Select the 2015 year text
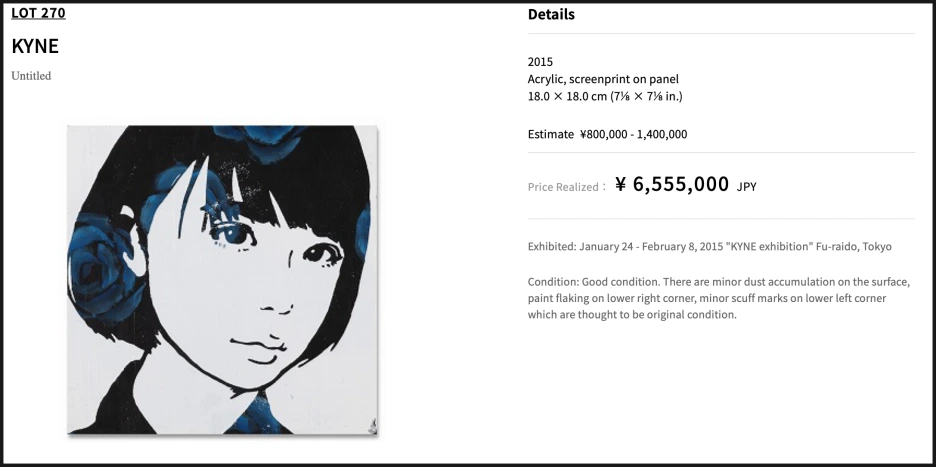The image size is (936, 467). click(x=540, y=62)
